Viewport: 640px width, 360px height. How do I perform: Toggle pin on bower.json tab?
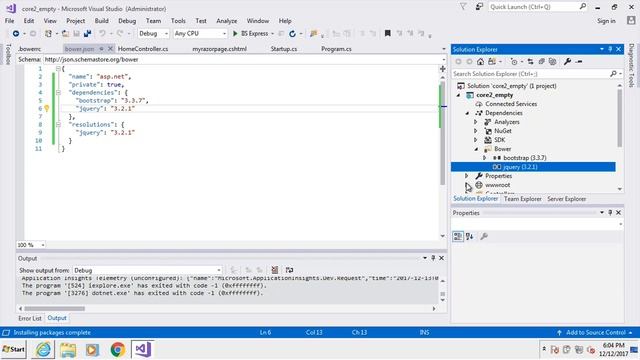point(101,49)
